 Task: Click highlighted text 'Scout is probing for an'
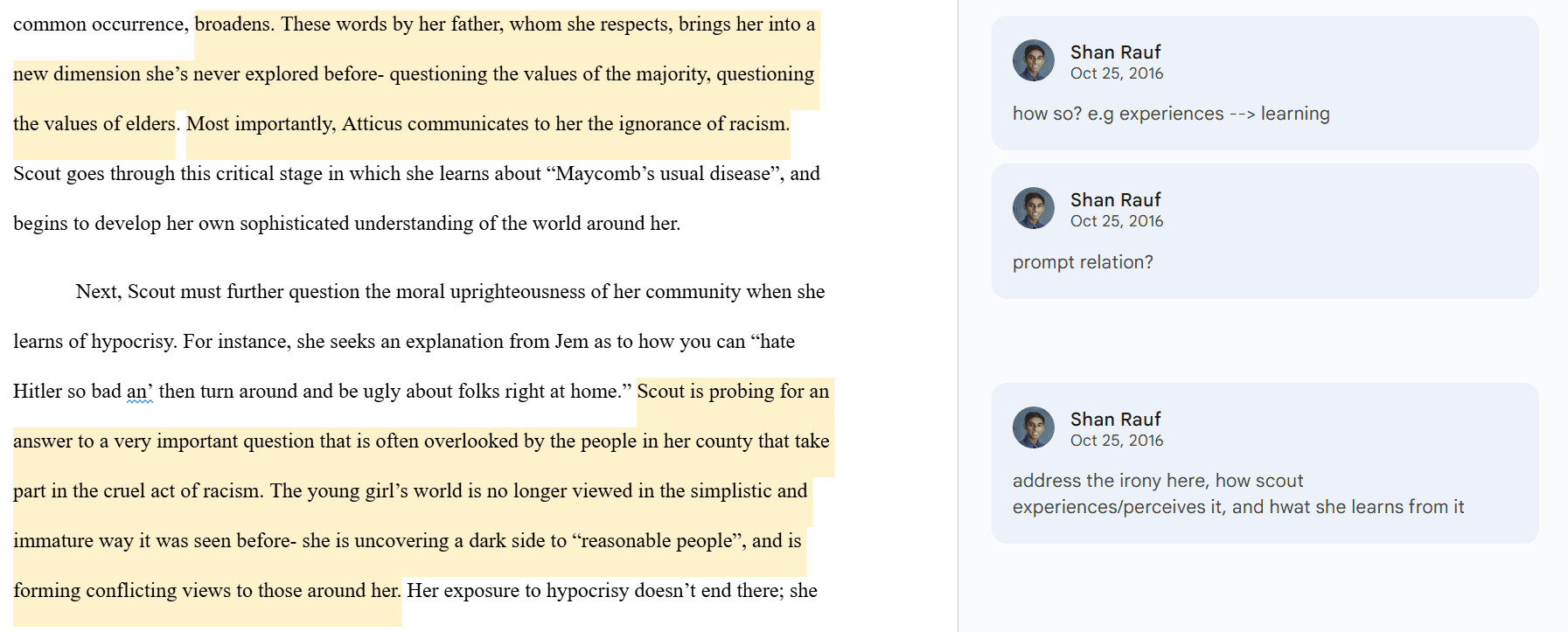click(x=733, y=392)
